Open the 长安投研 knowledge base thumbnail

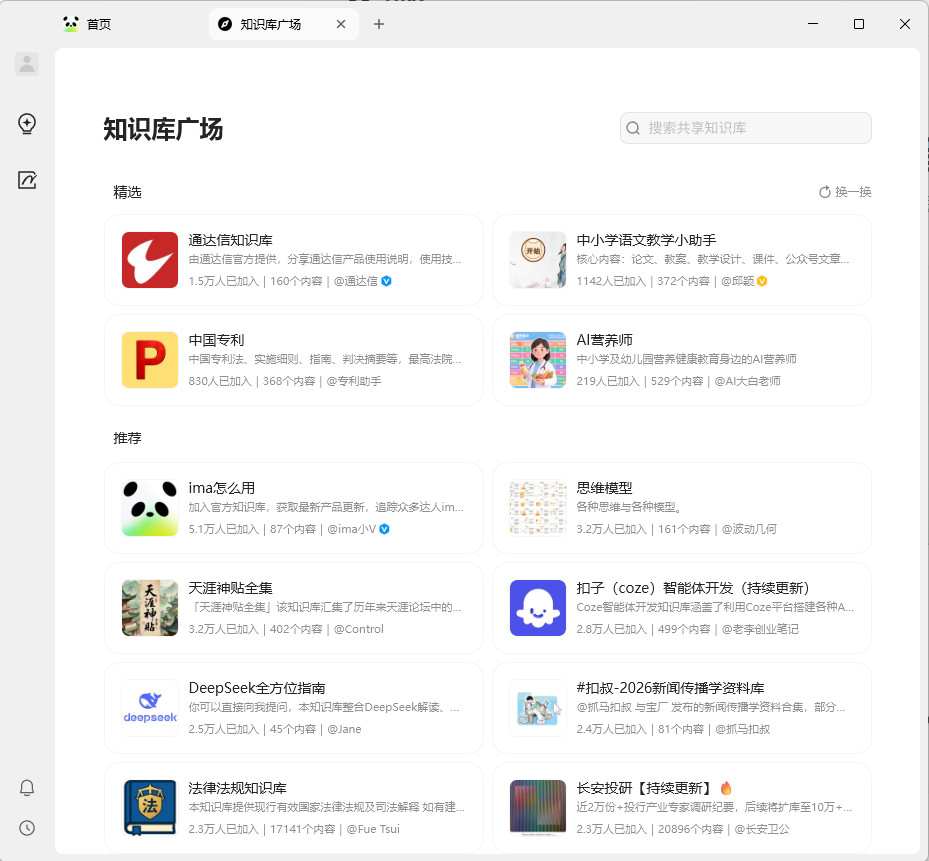(538, 808)
